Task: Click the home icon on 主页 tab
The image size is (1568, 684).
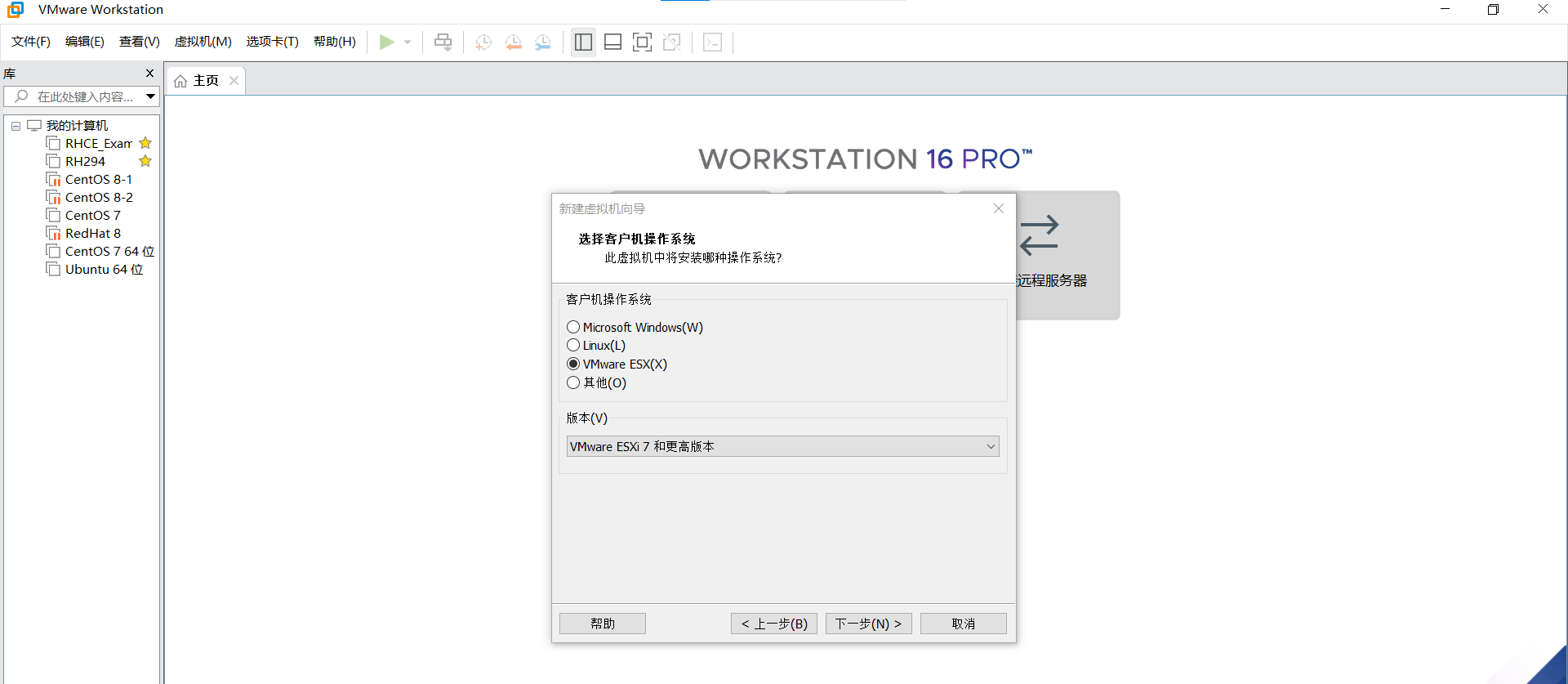Action: coord(180,81)
